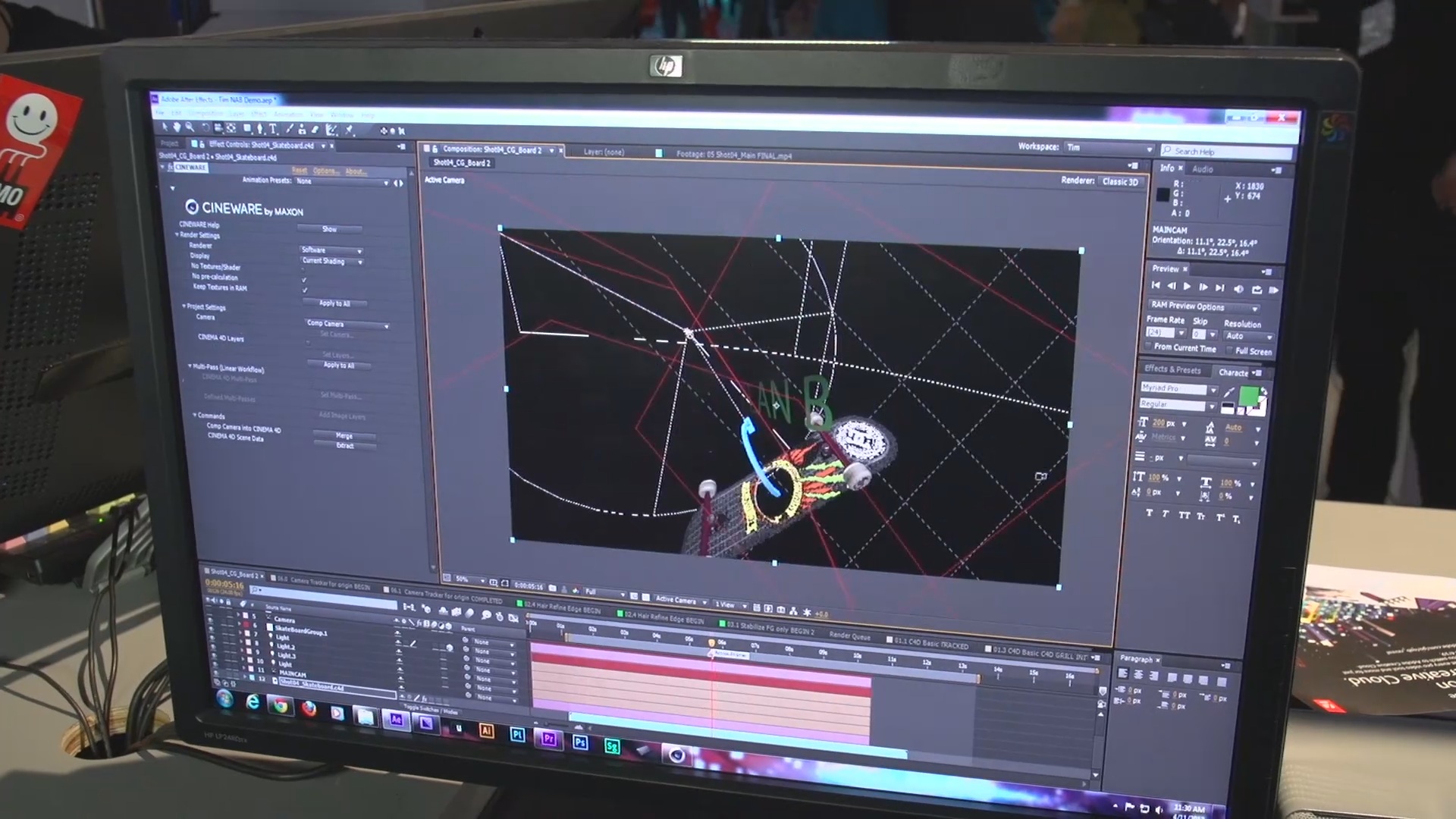Mute audio in Preview panel

pyautogui.click(x=1238, y=289)
